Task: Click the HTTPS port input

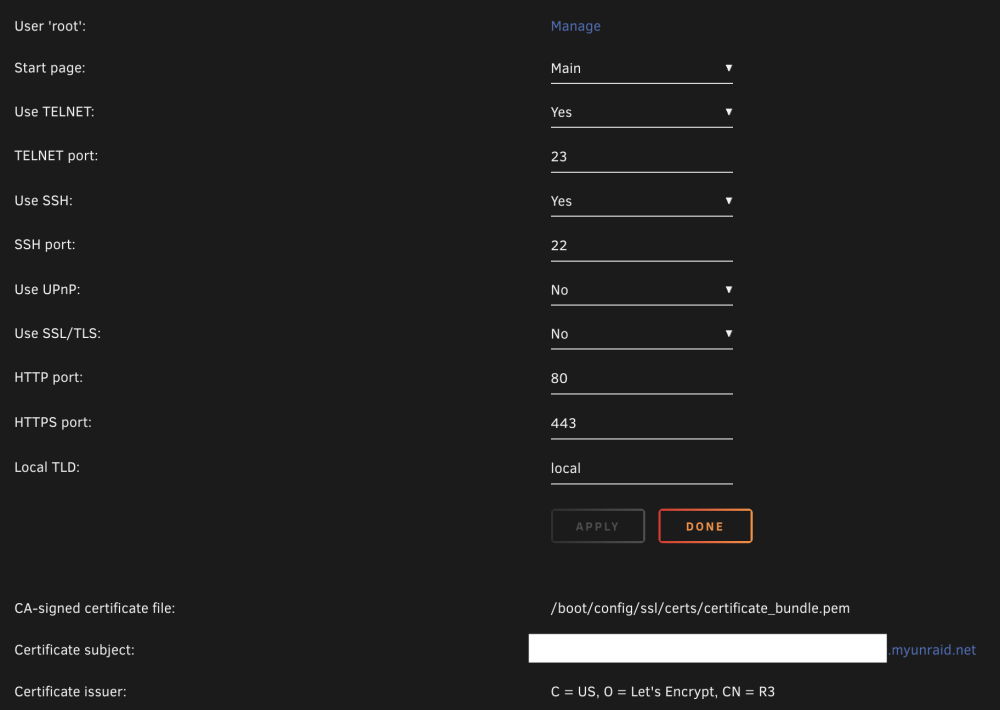Action: [642, 423]
